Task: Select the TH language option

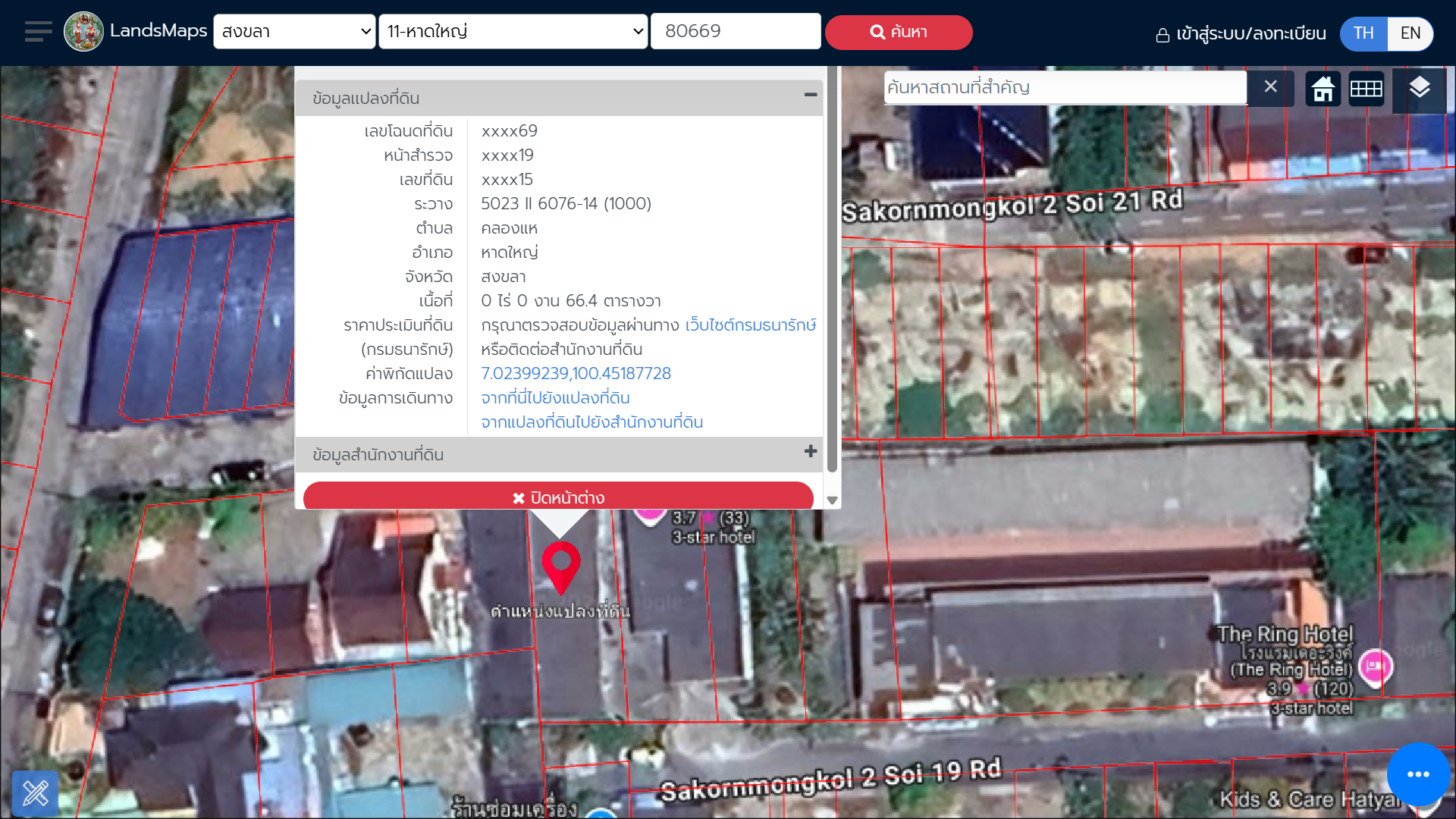Action: coord(1363,33)
